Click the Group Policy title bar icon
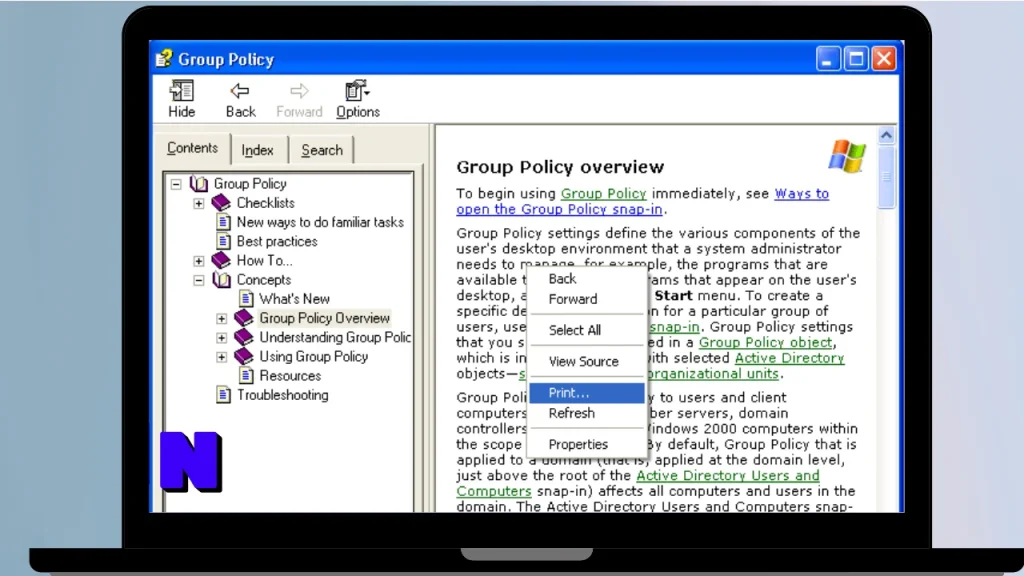Image resolution: width=1024 pixels, height=576 pixels. tap(164, 59)
